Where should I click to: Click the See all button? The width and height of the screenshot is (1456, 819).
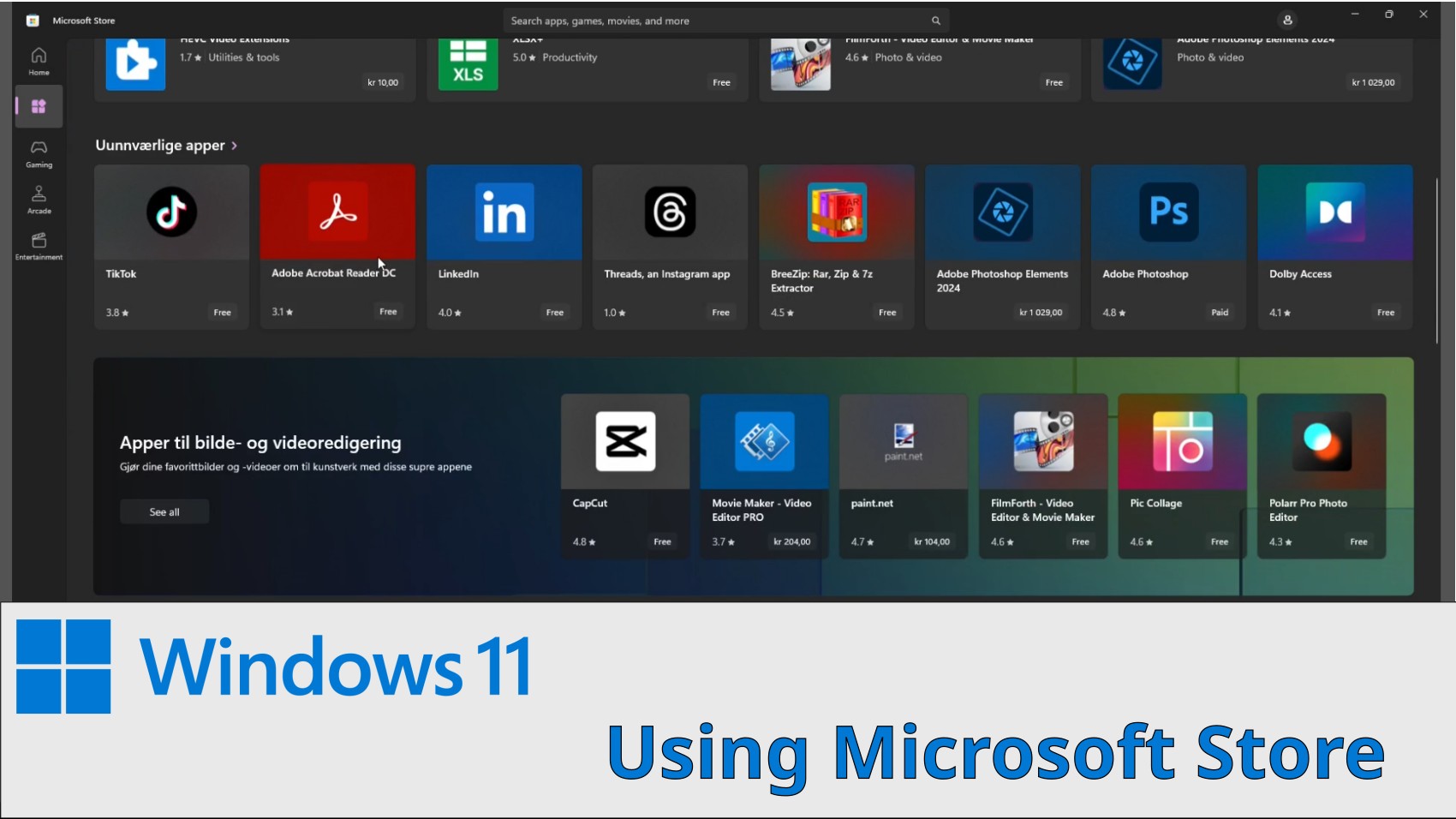164,511
